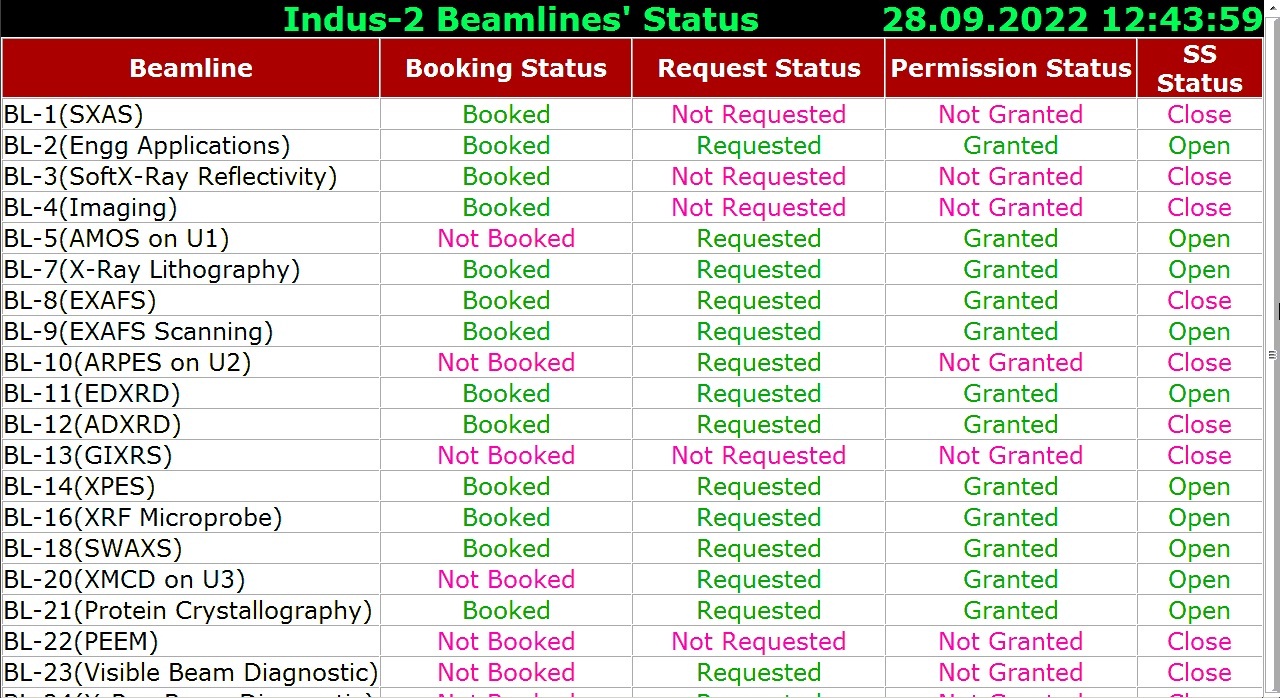The height and width of the screenshot is (698, 1280).
Task: Select BL-3(SoftX-Ray Reflectivity) beamline name
Action: [x=170, y=176]
